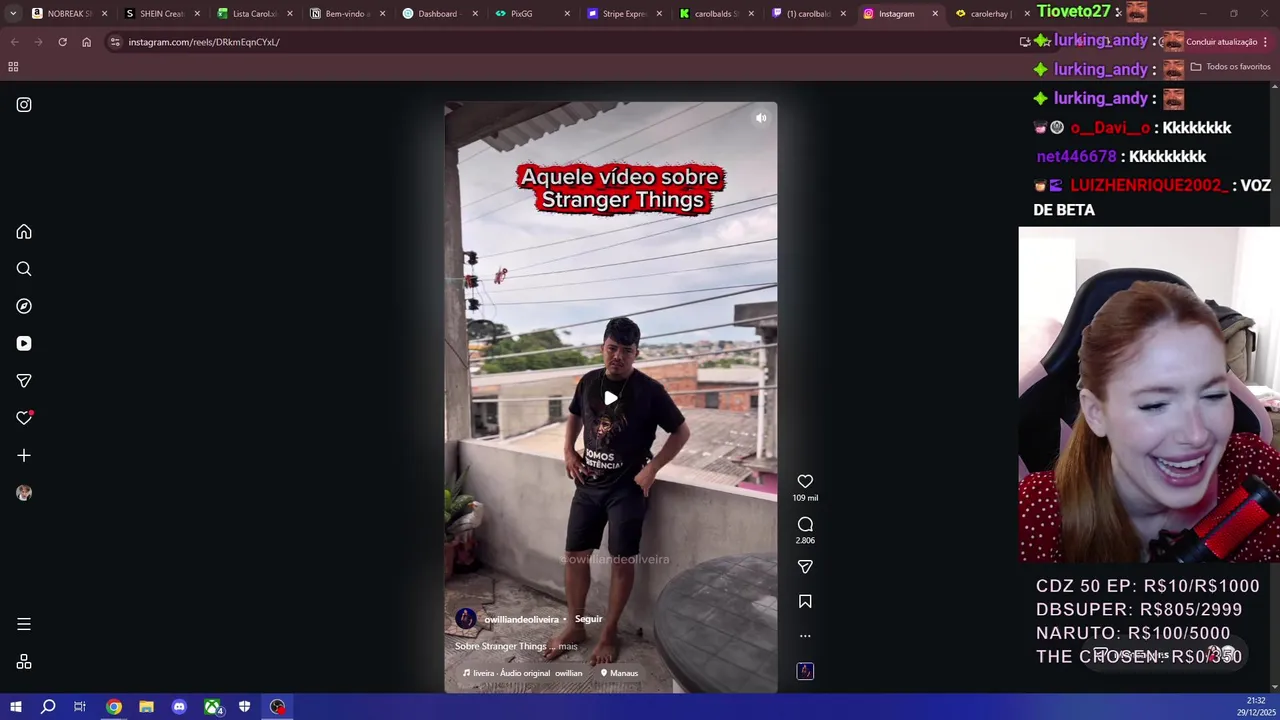Image resolution: width=1280 pixels, height=720 pixels.
Task: Open the Instagram logo home link
Action: (24, 105)
